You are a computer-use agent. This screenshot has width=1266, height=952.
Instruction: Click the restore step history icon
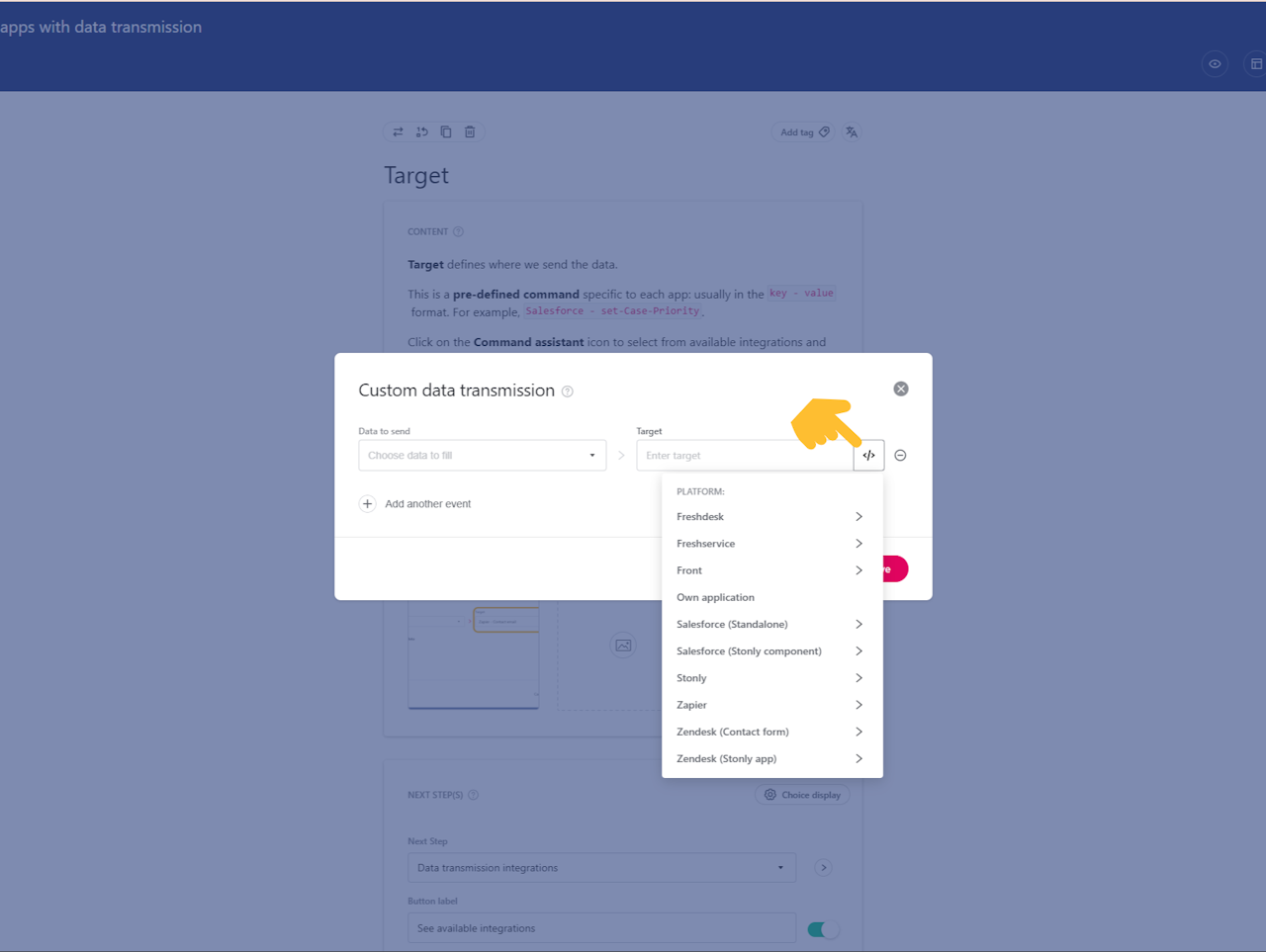421,131
